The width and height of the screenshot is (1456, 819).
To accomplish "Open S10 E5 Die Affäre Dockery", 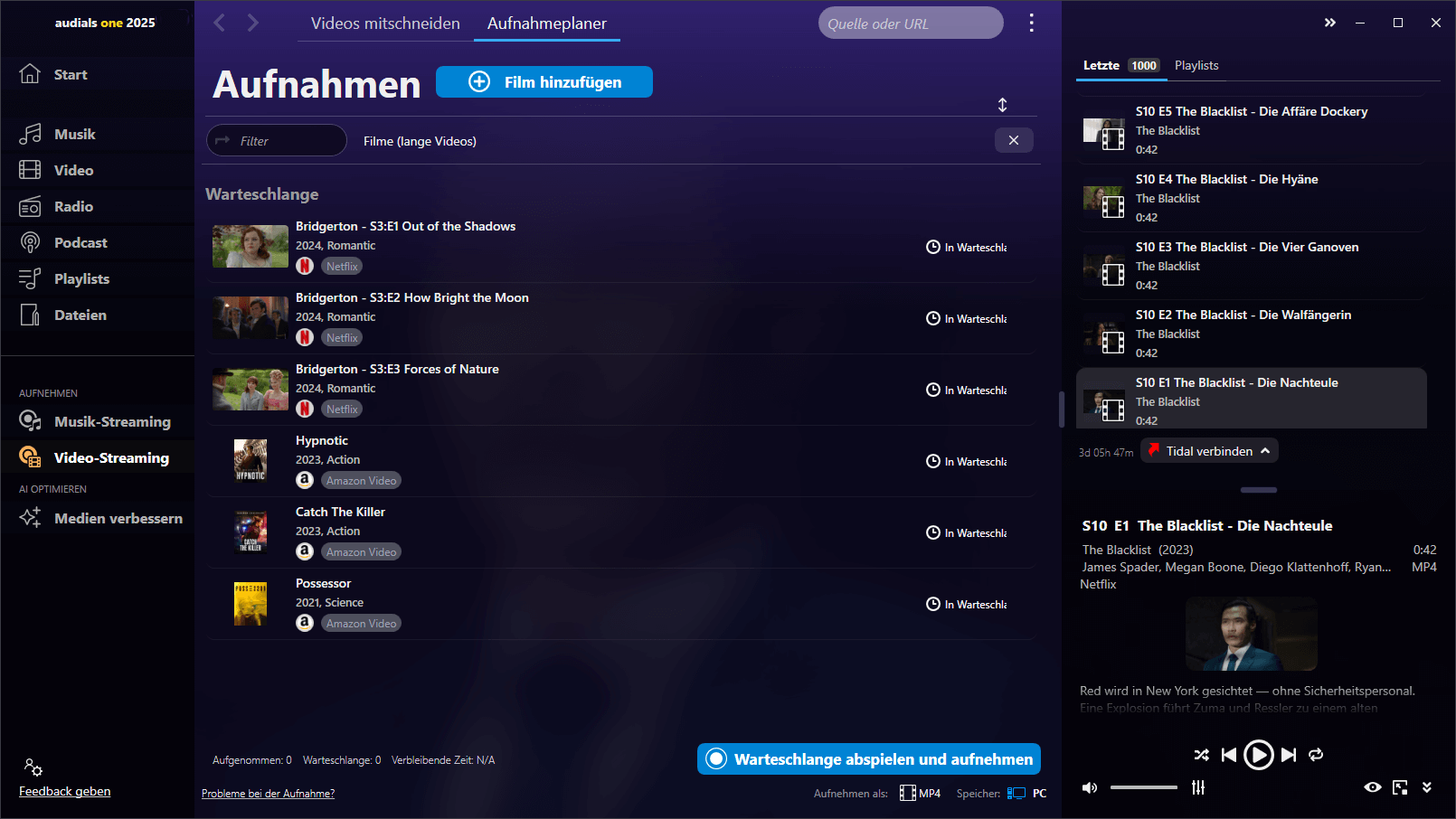I will (1252, 130).
